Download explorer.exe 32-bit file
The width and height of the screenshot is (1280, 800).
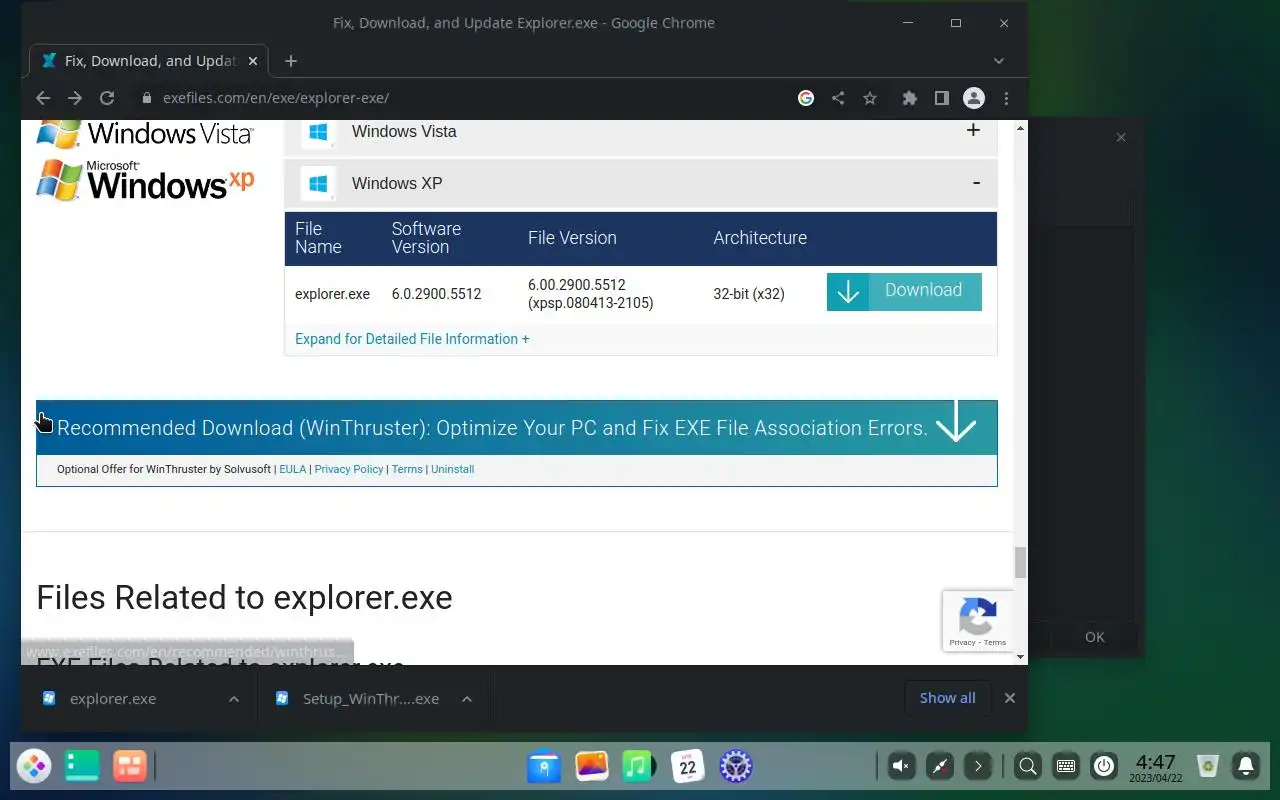(904, 291)
